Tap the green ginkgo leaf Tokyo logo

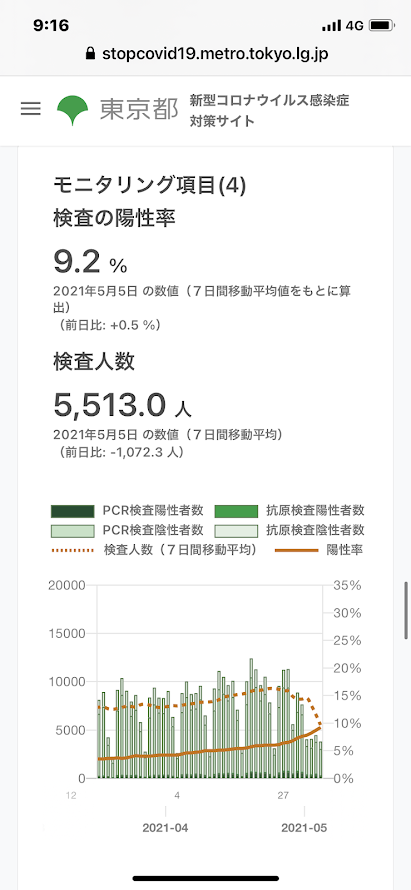pyautogui.click(x=73, y=110)
